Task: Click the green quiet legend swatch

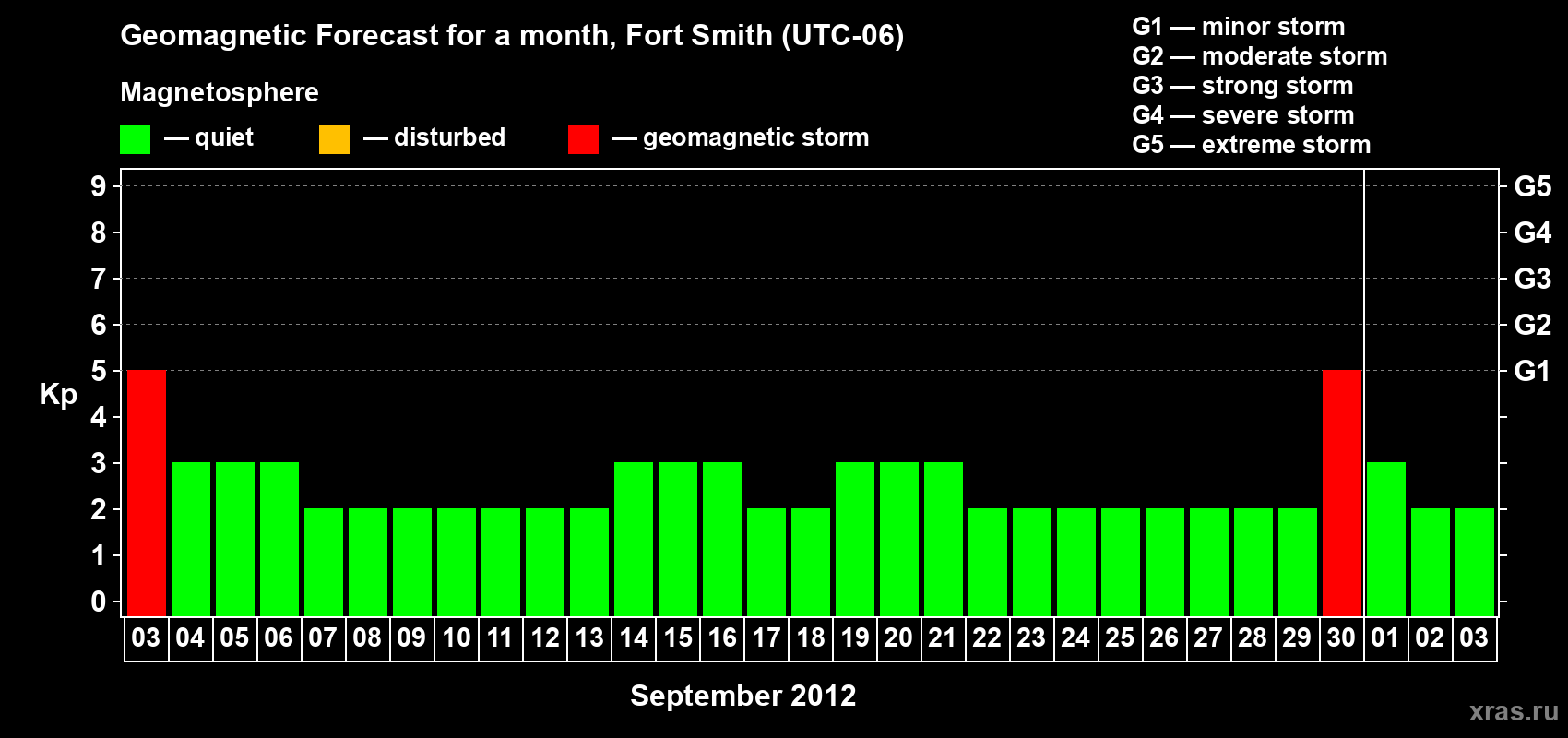Action: coord(135,139)
